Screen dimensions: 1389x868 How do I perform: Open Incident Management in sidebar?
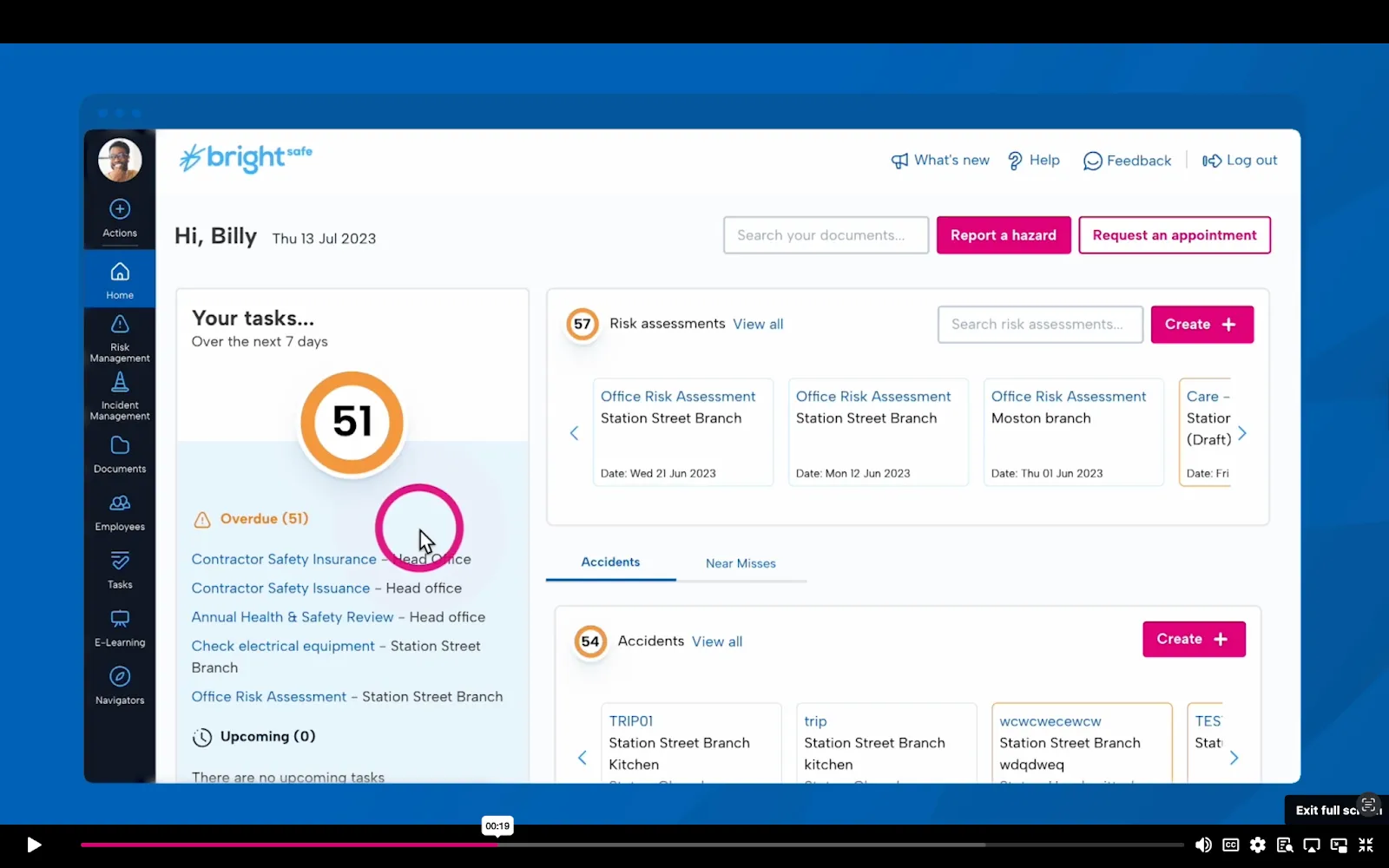click(x=120, y=397)
